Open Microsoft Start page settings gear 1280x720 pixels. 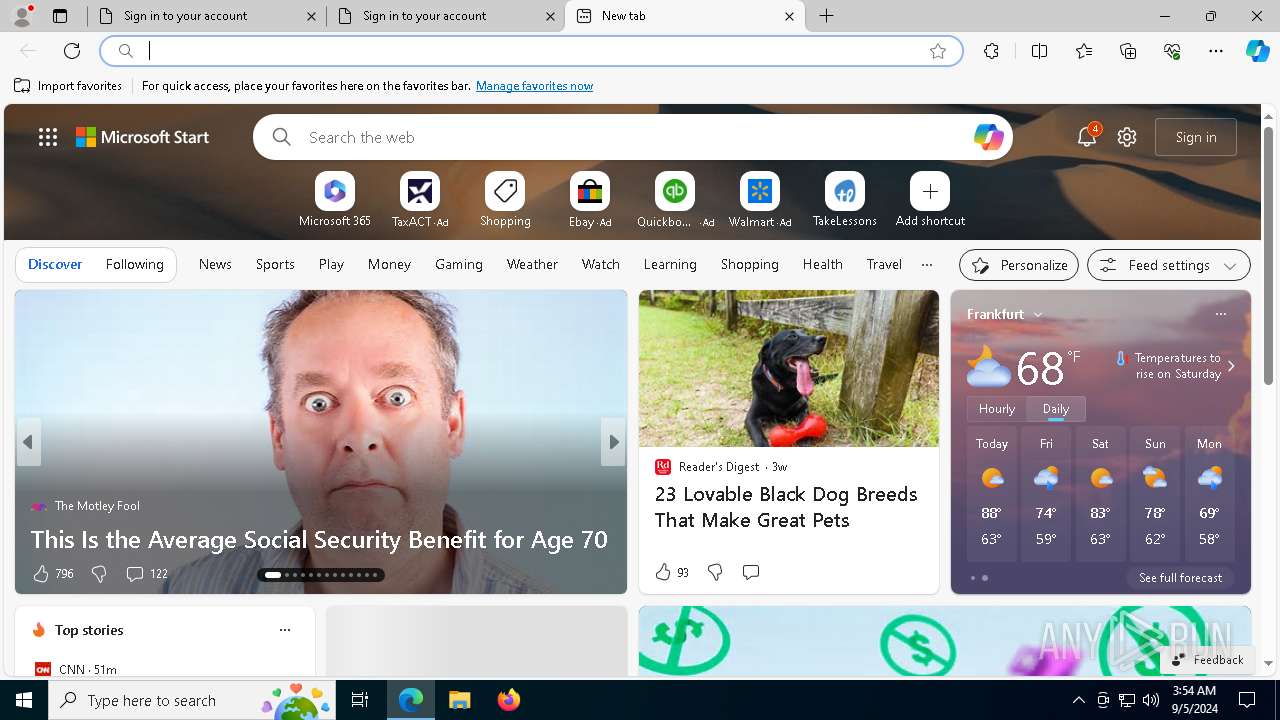(x=1127, y=137)
